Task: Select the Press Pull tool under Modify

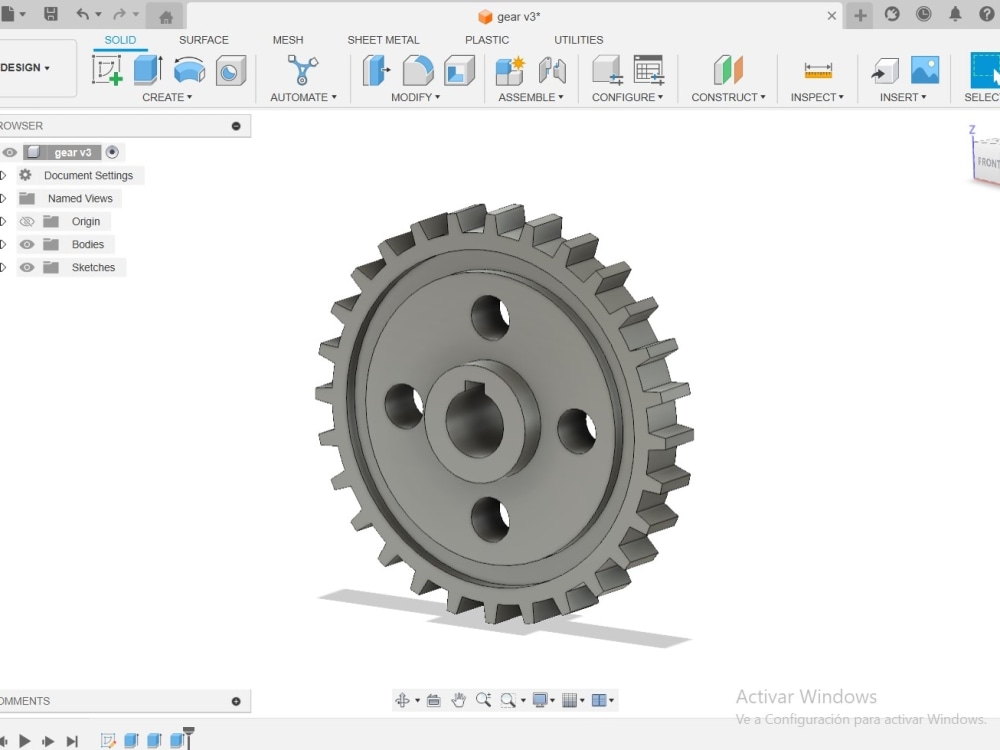Action: [x=377, y=69]
